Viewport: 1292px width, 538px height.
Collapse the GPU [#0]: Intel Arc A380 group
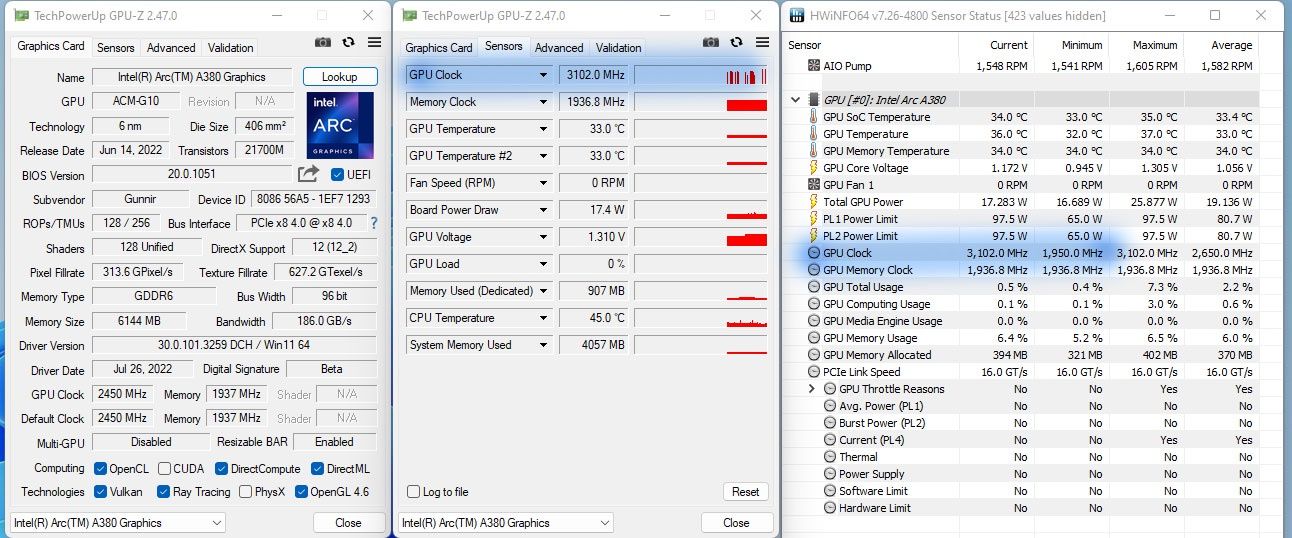796,100
